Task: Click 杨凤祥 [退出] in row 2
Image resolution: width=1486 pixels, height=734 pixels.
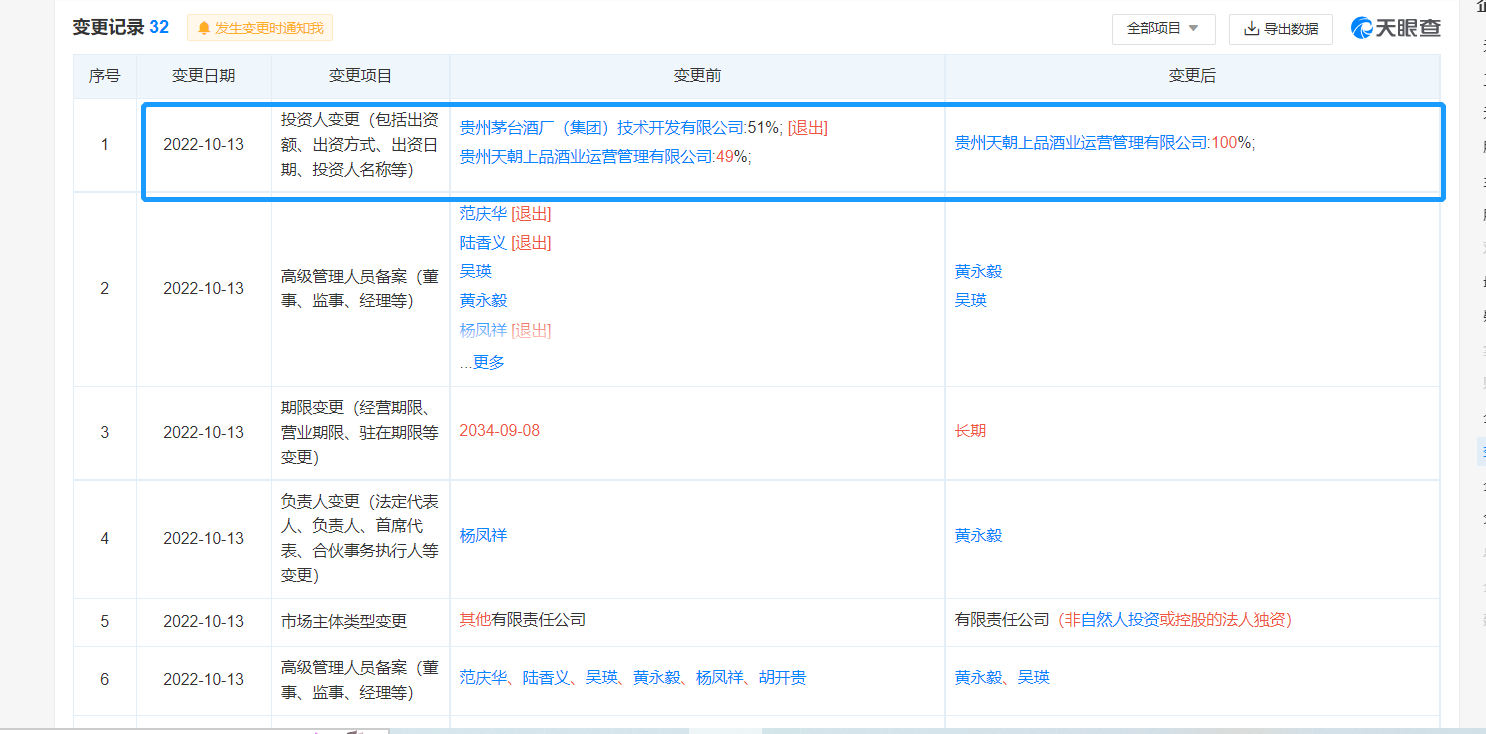Action: coord(505,329)
